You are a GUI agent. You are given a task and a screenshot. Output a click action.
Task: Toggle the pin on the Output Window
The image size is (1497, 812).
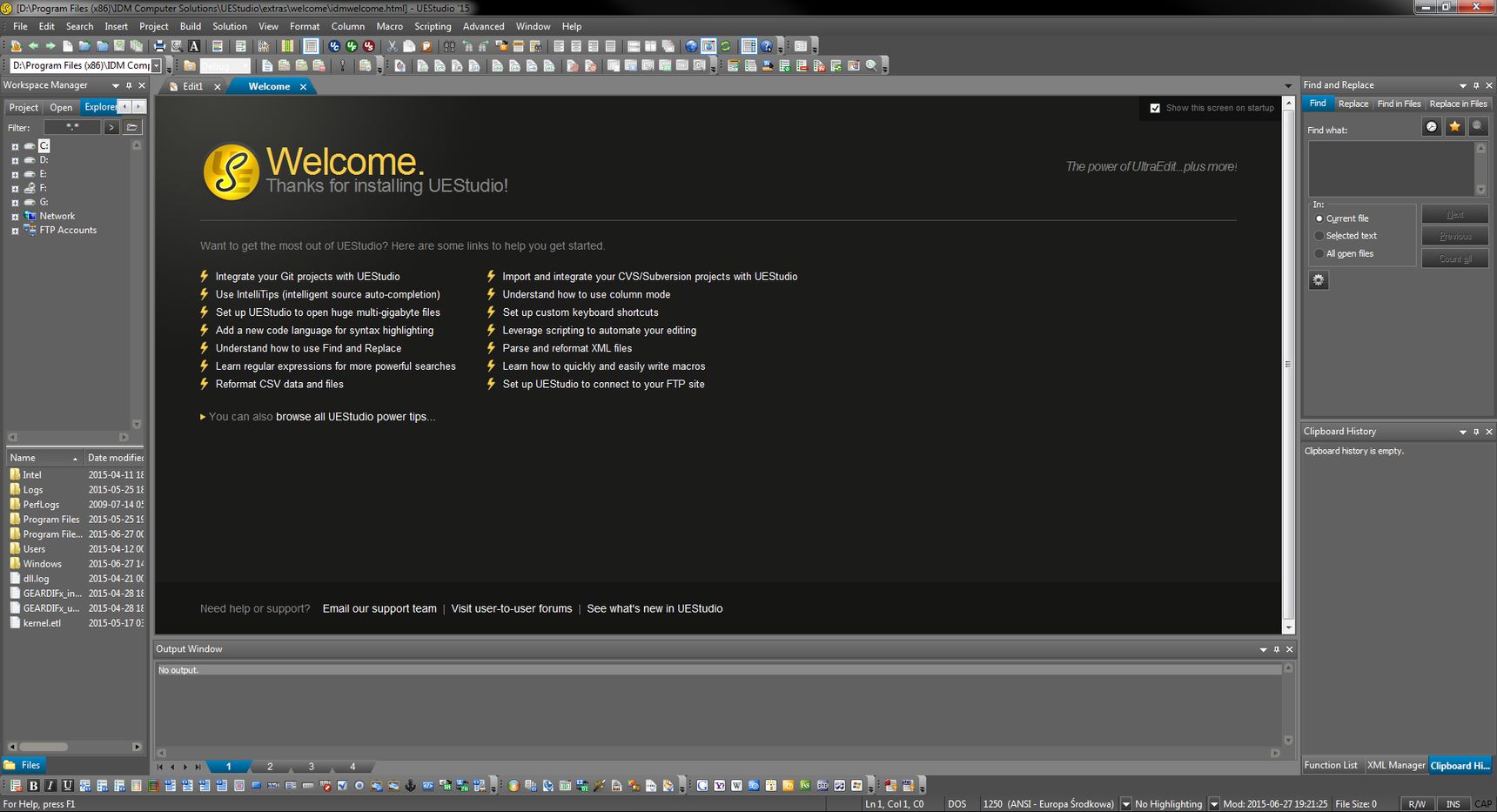coord(1277,649)
